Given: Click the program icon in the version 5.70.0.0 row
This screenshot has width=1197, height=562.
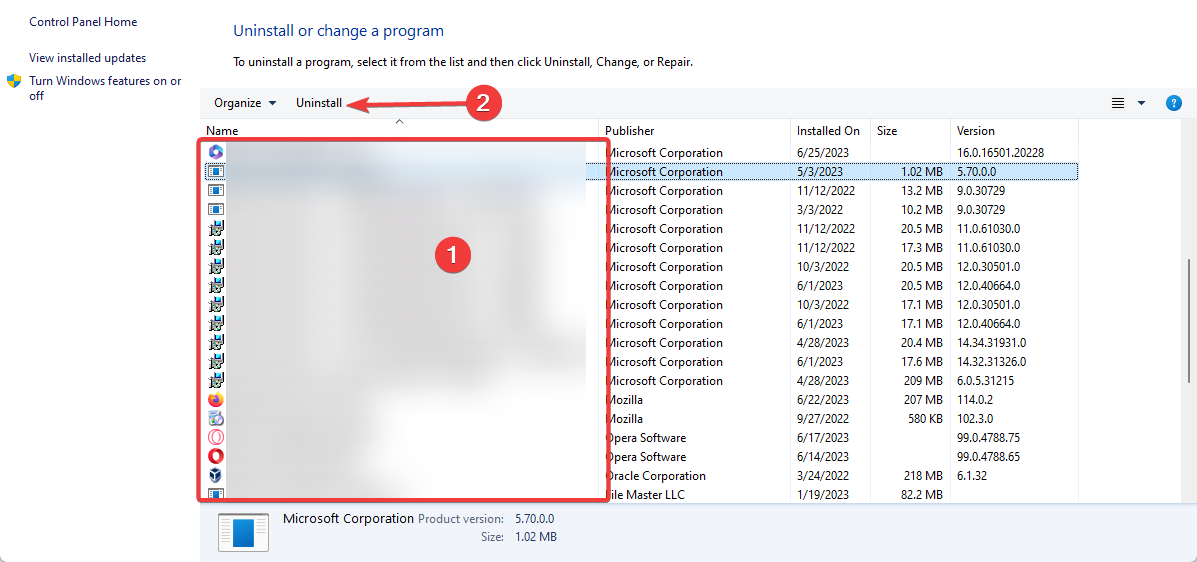Looking at the screenshot, I should click(x=215, y=172).
